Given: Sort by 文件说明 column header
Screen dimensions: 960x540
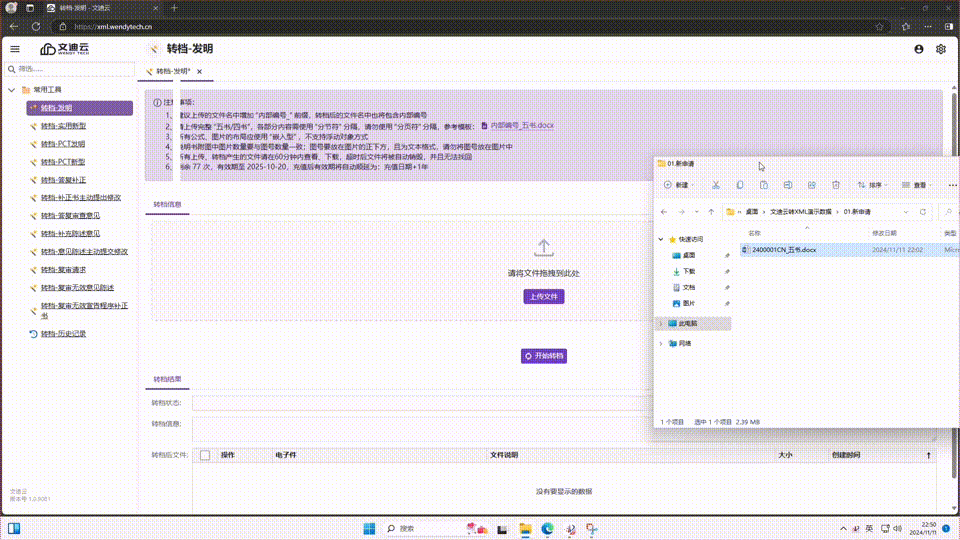Looking at the screenshot, I should click(x=504, y=455).
